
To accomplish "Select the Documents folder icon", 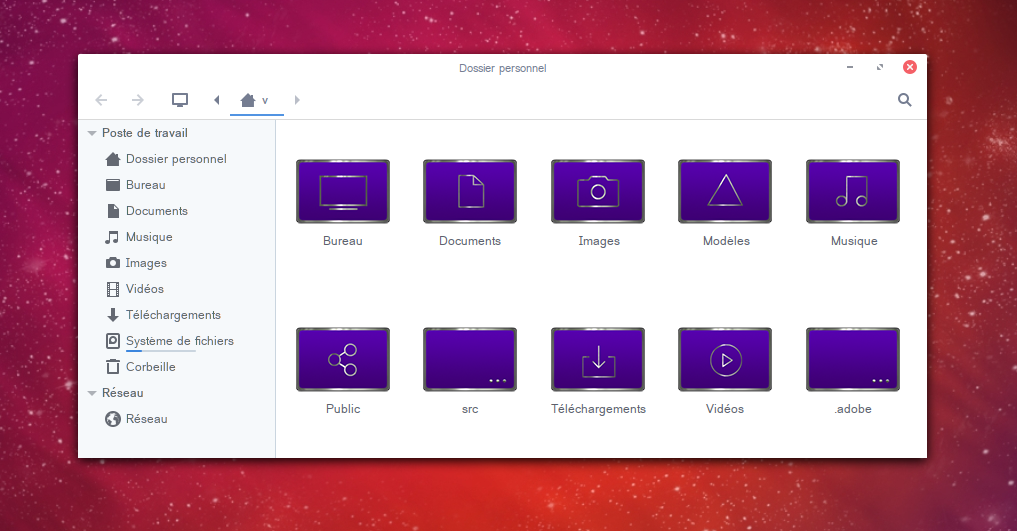I will pos(470,191).
